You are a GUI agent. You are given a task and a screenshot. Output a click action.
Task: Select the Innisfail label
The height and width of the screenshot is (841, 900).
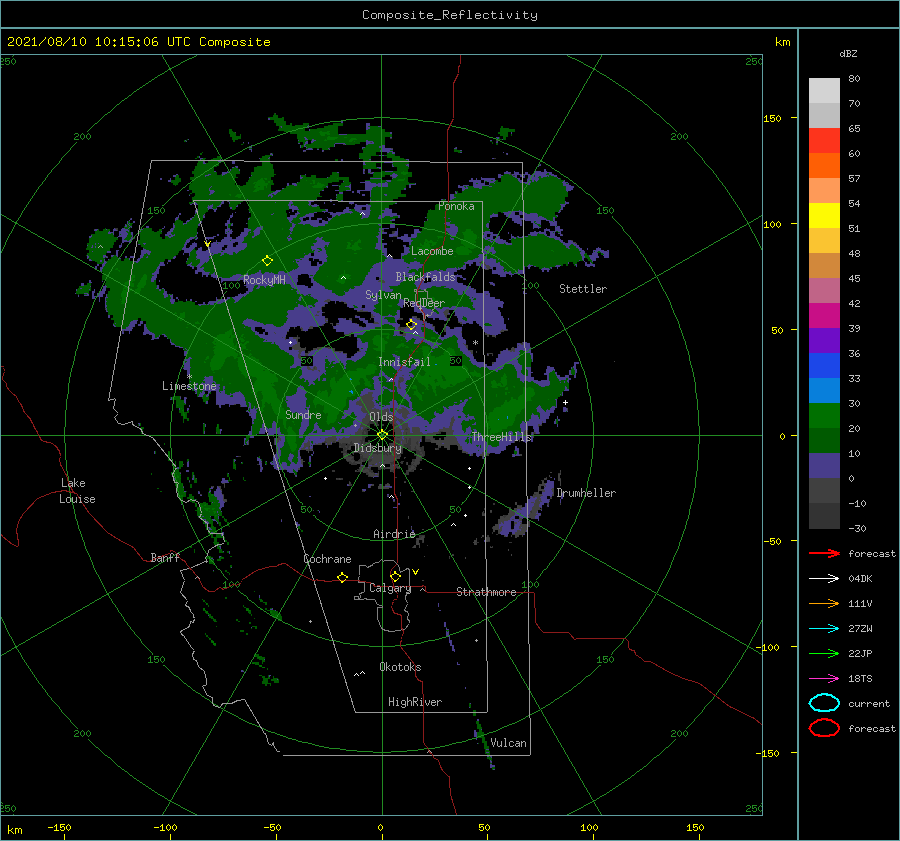[404, 362]
